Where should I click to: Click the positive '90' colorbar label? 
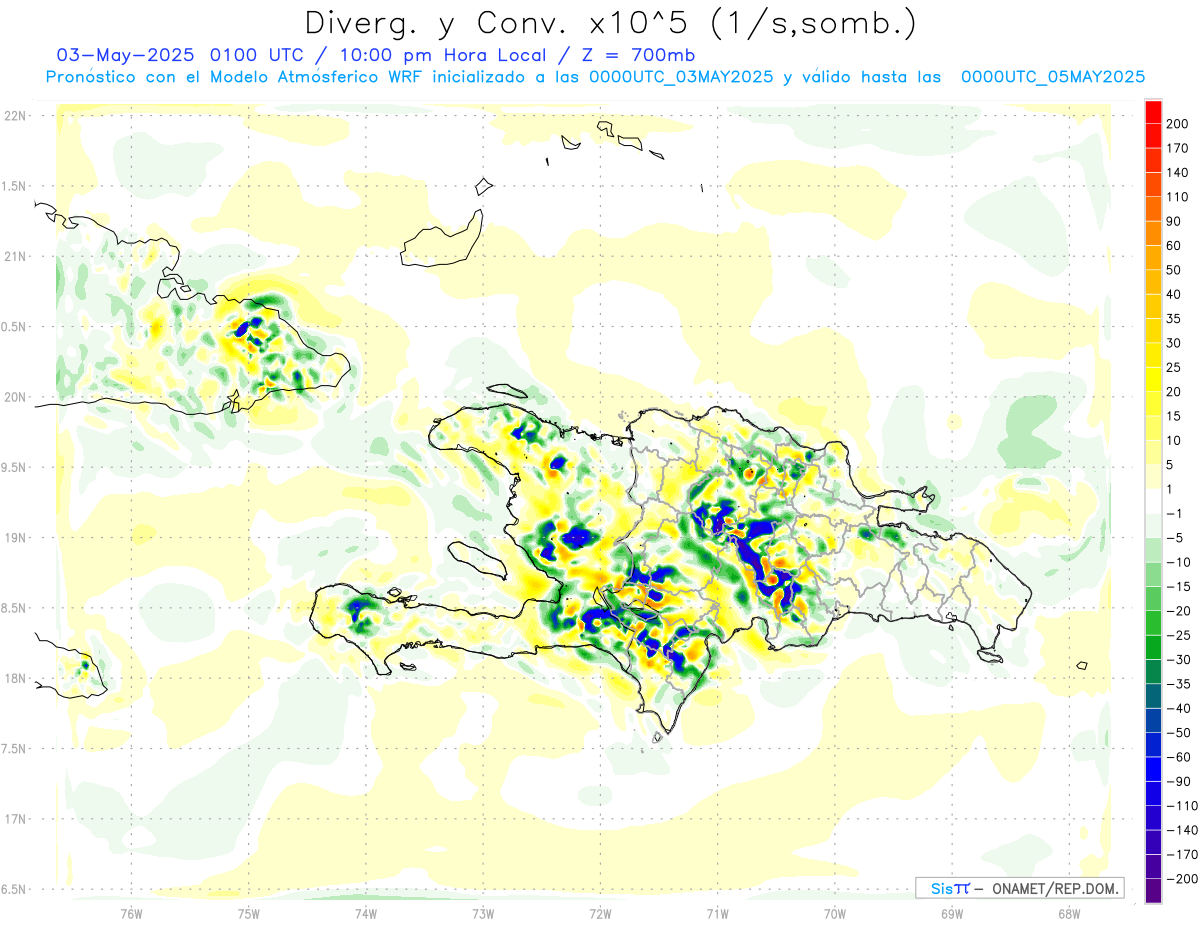click(1175, 221)
